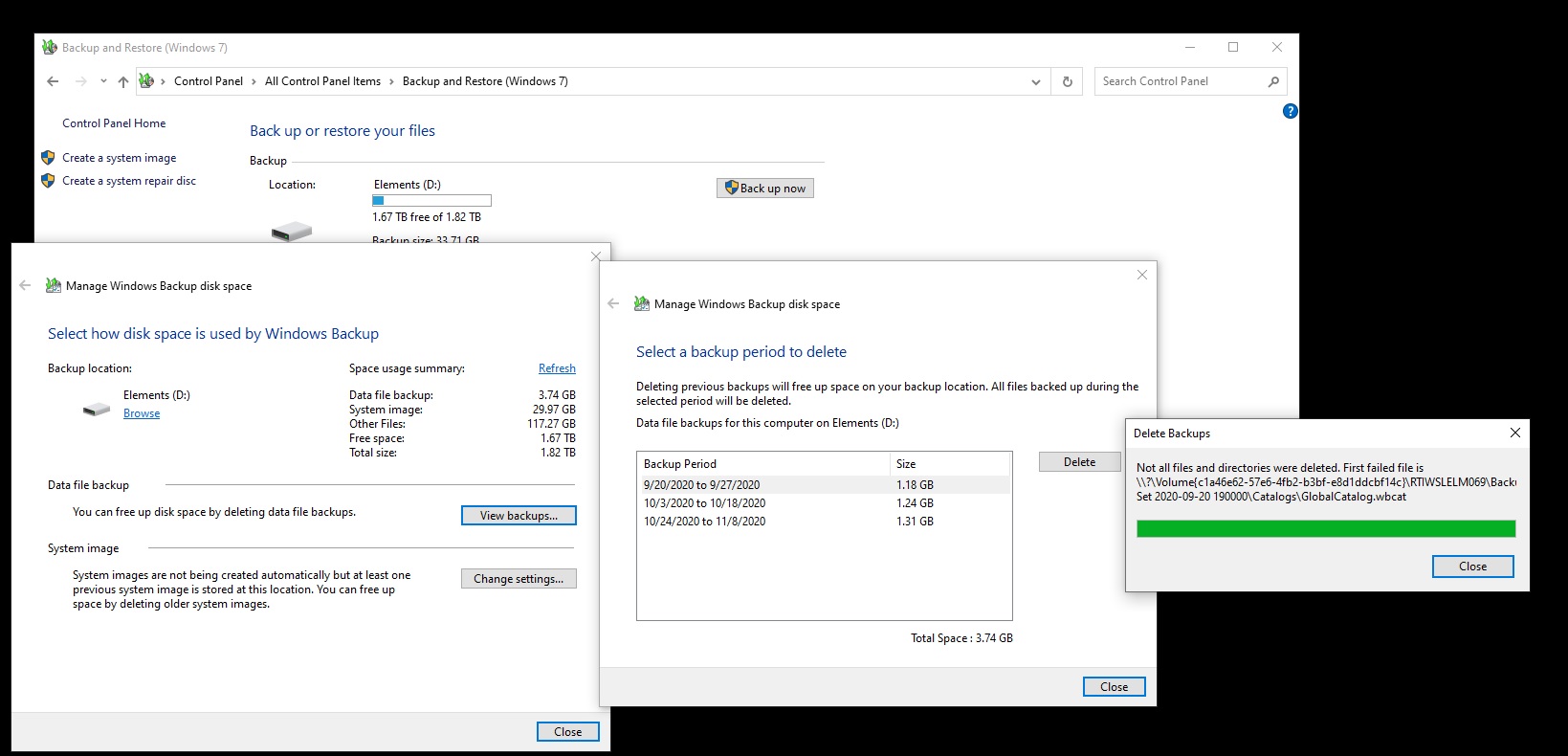Close the Delete Backups dialog with X
1568x756 pixels.
[1514, 433]
